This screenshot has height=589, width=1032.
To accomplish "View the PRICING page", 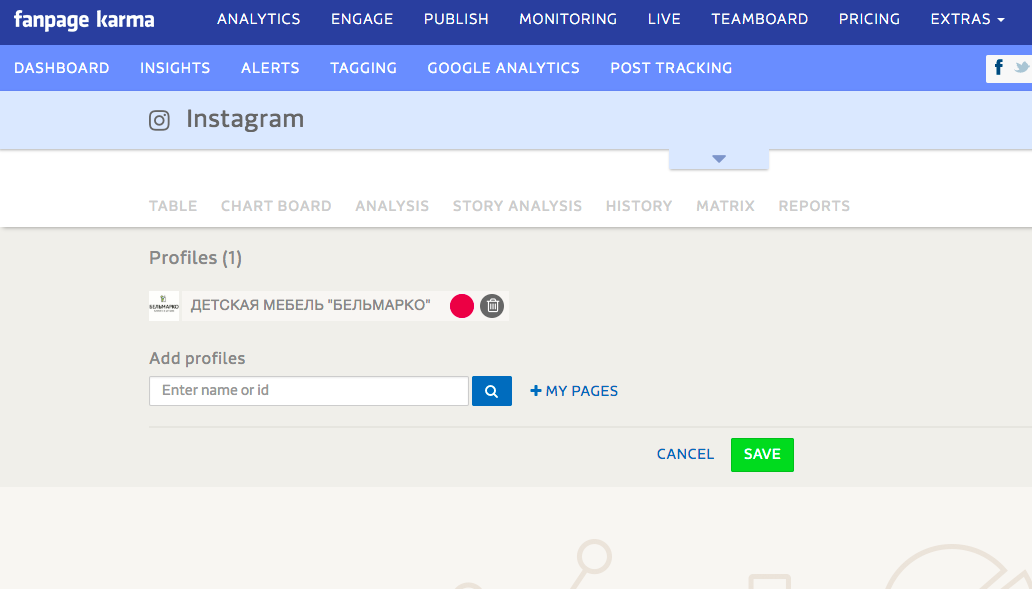I will click(869, 19).
